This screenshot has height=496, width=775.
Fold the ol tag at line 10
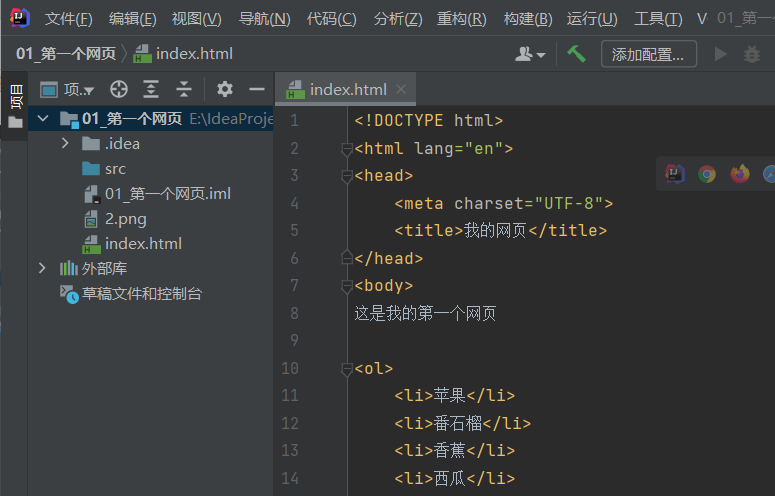coord(347,369)
